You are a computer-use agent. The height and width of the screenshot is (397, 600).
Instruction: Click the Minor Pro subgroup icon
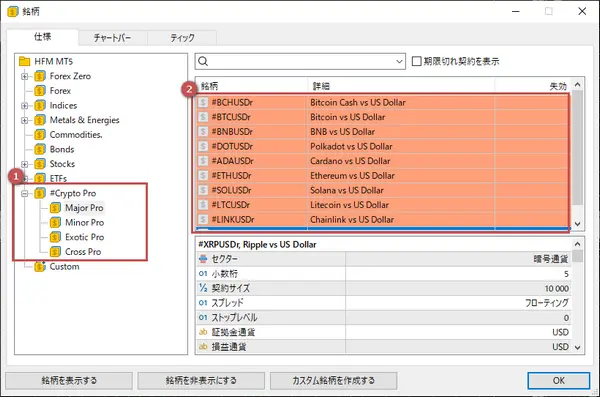[x=55, y=222]
